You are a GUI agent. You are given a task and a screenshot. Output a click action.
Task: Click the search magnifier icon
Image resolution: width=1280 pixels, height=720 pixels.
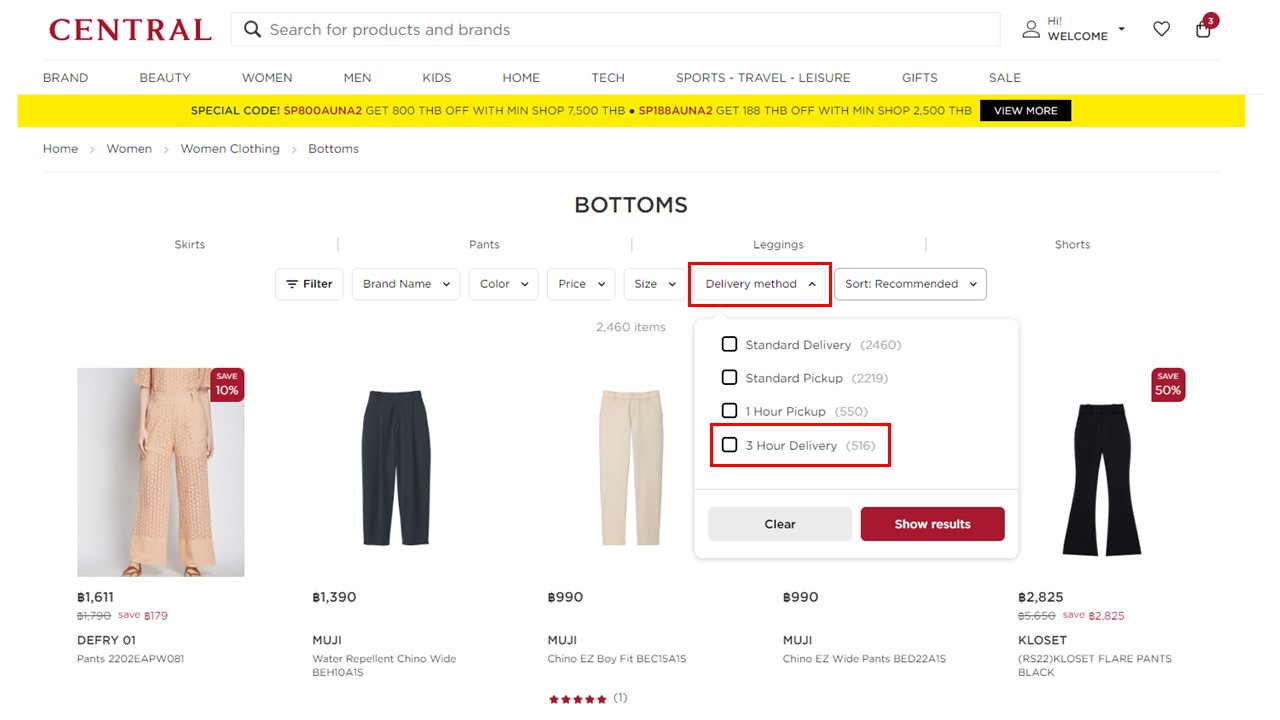[x=253, y=29]
